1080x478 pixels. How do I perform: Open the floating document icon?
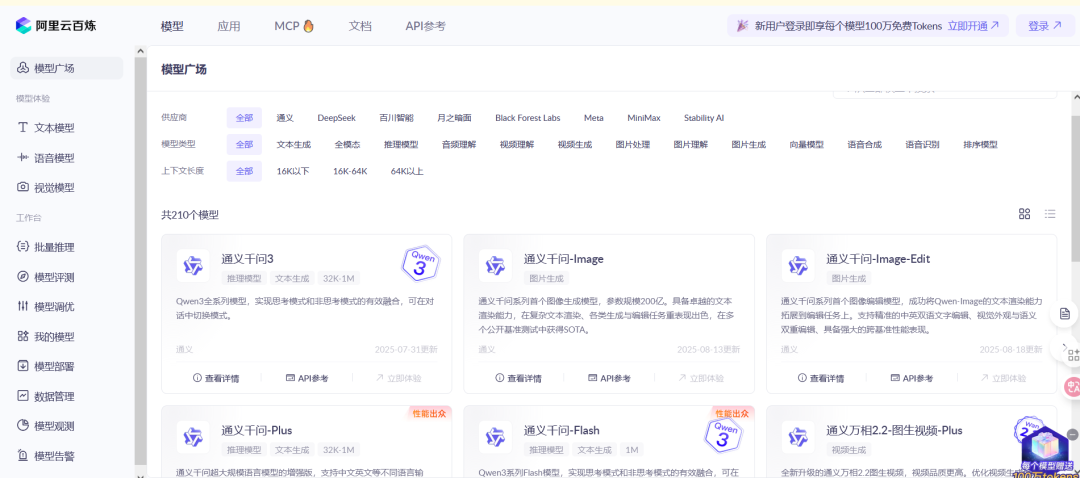click(x=1065, y=313)
